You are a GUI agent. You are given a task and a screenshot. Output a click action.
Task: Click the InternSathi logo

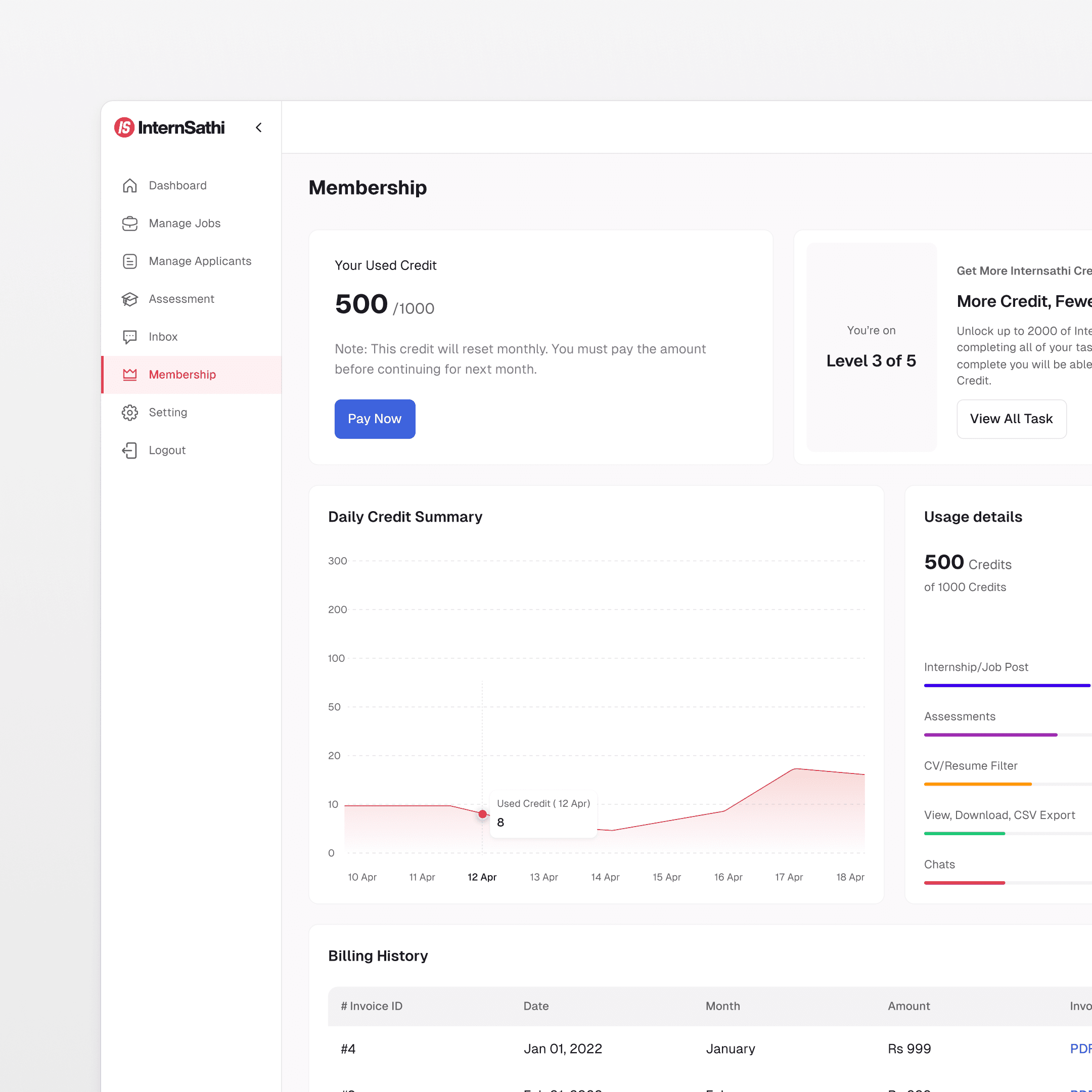coord(169,128)
